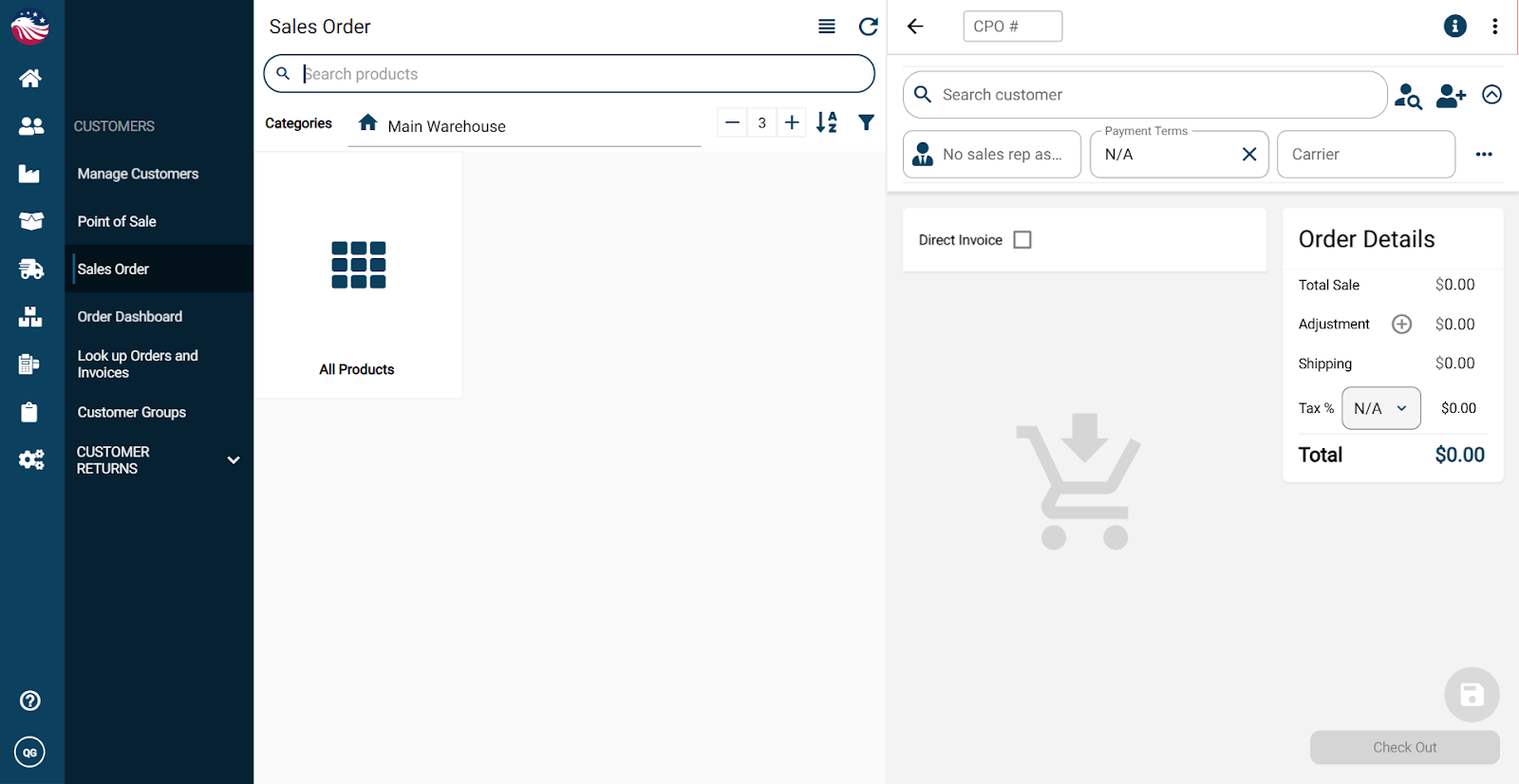1519x784 pixels.
Task: Show order info with the info icon
Action: (x=1454, y=27)
